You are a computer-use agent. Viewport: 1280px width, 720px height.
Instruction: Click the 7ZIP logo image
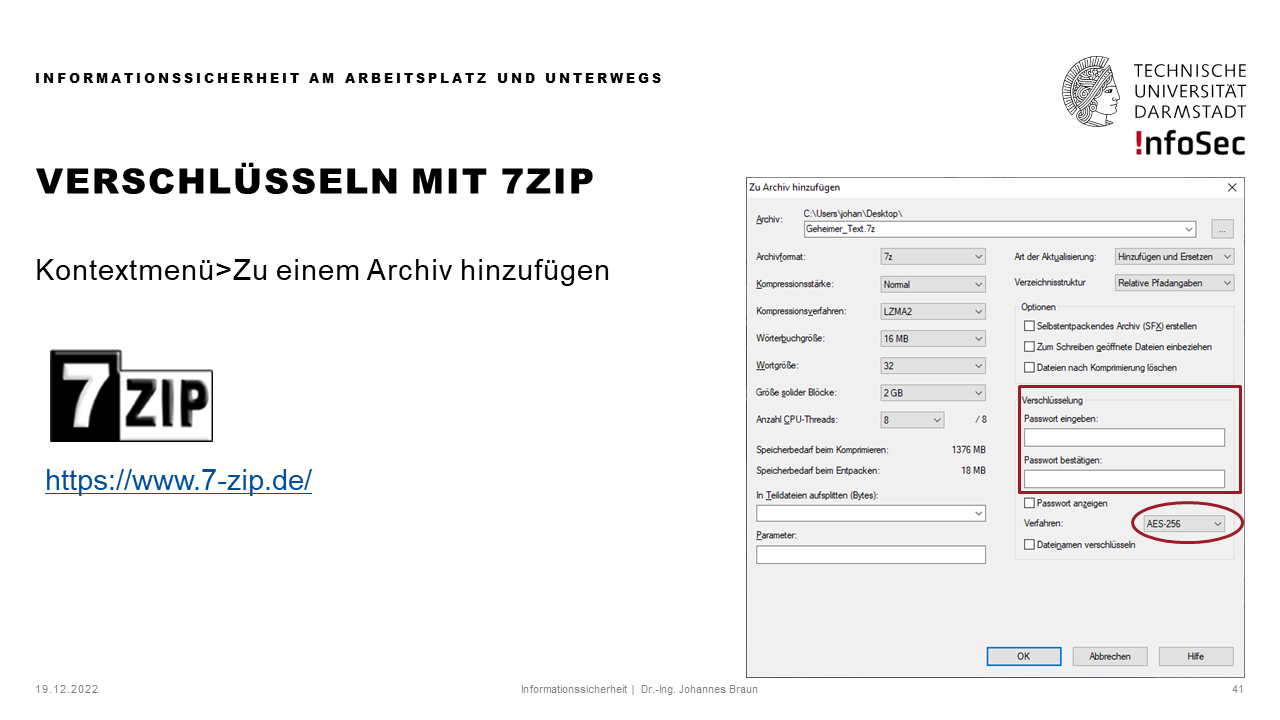point(131,396)
